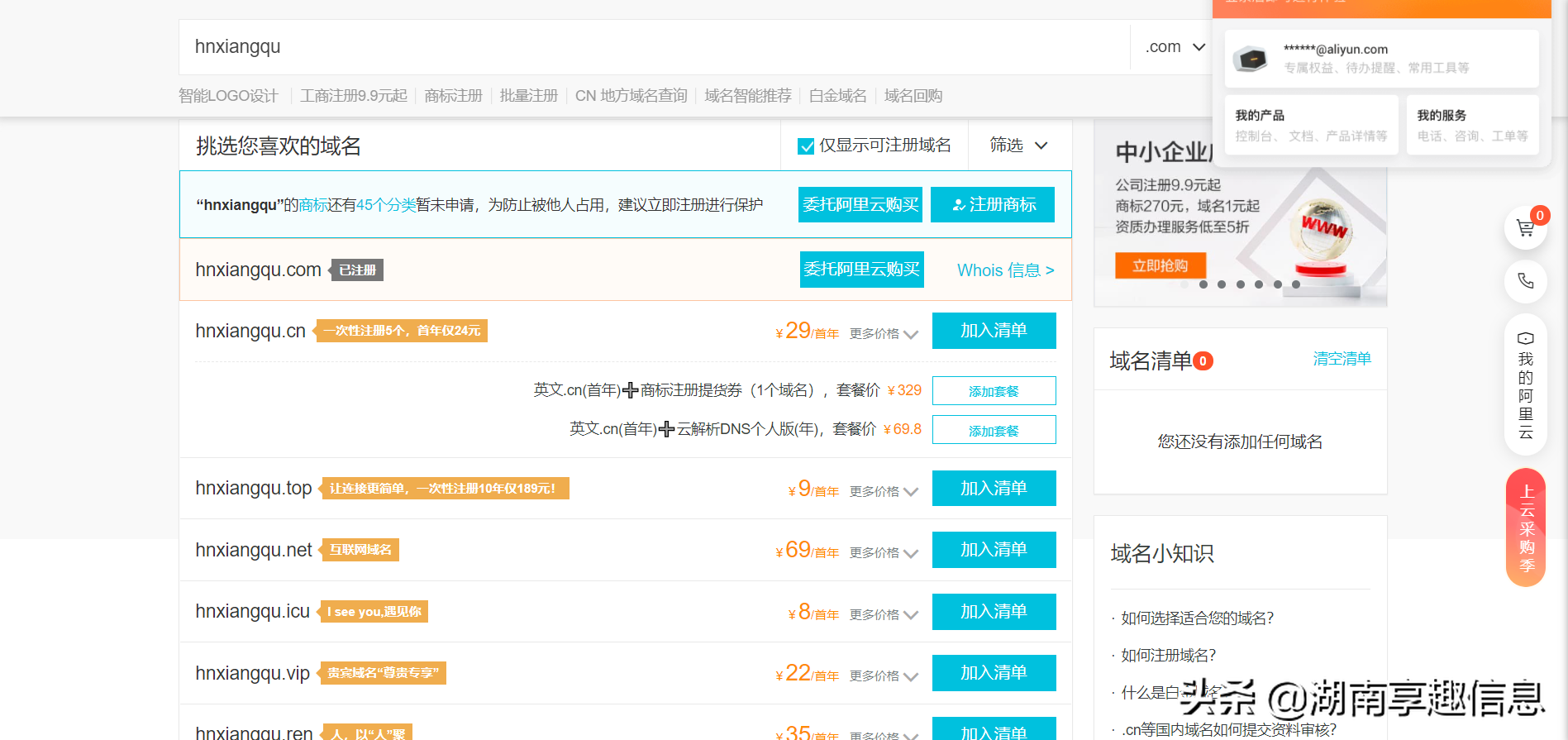Expand 更多价格 for hnxiangqu.net
The width and height of the screenshot is (1568, 740).
pos(884,552)
